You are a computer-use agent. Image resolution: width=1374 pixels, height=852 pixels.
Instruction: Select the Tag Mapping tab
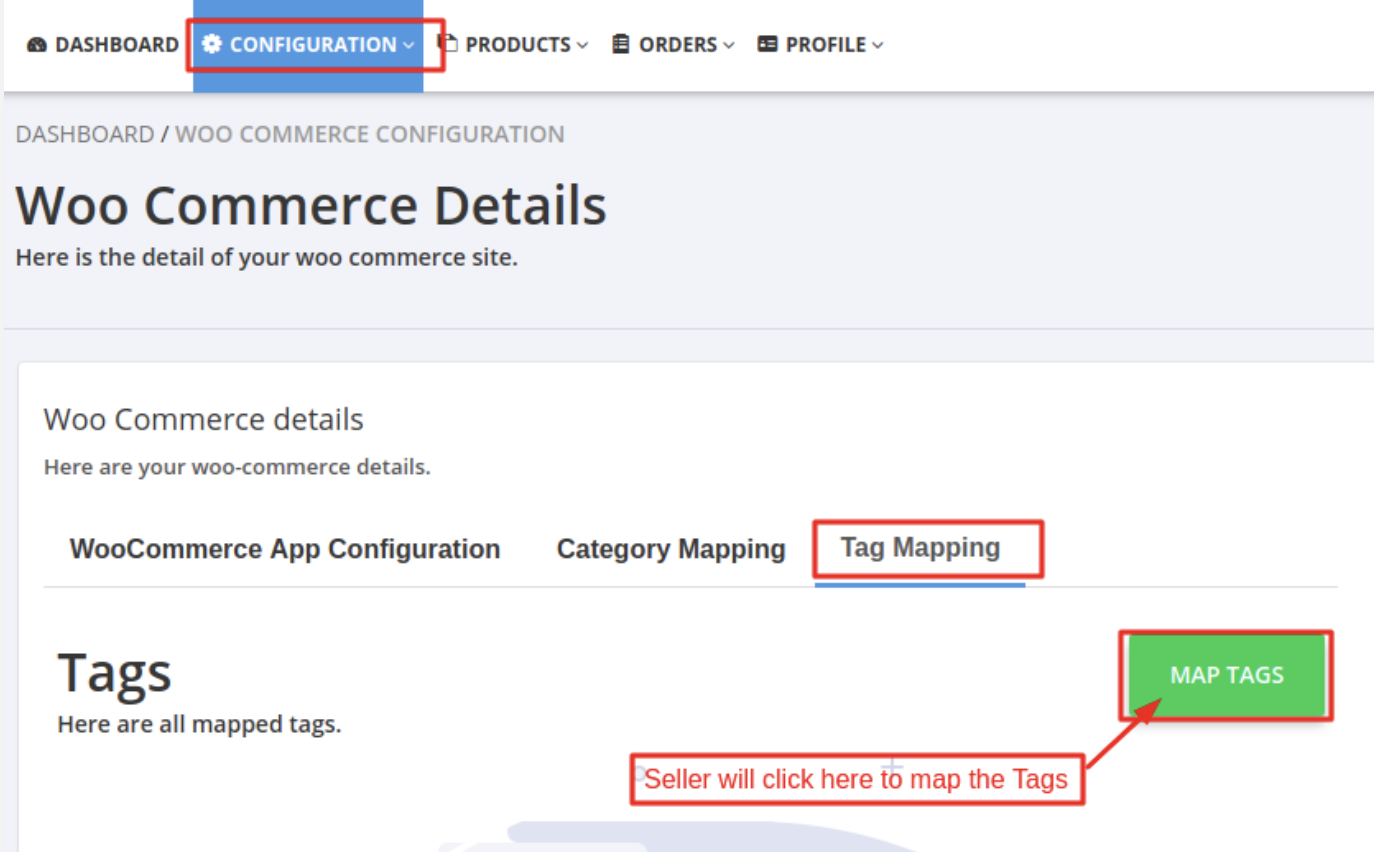[x=920, y=548]
